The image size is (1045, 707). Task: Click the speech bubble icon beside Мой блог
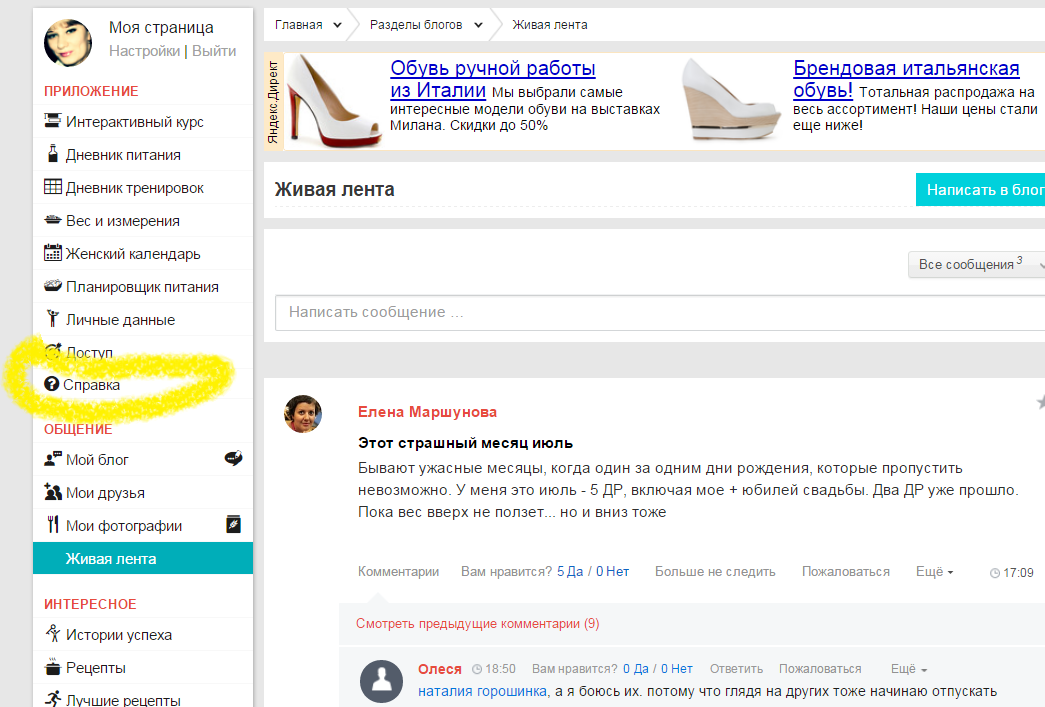(x=233, y=459)
